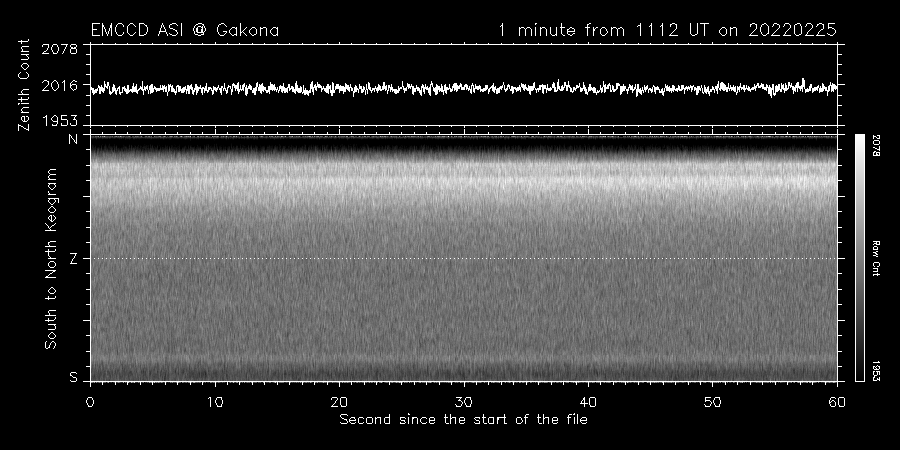Click the 20 tick label on time axis
This screenshot has height=450, width=900.
339,402
